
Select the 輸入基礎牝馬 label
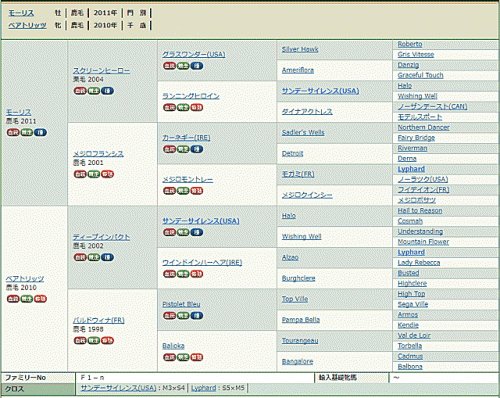(x=338, y=378)
